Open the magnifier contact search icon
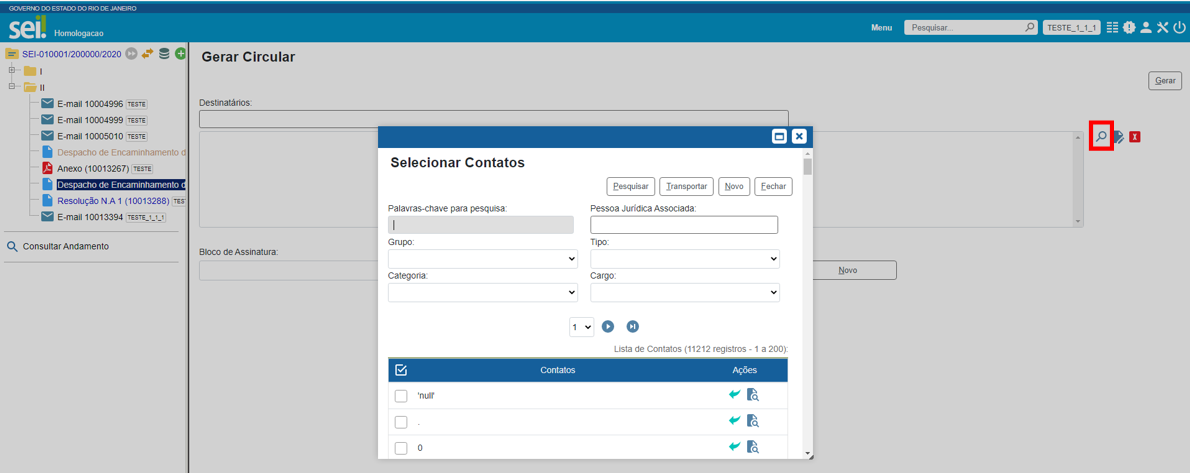 pyautogui.click(x=1101, y=136)
